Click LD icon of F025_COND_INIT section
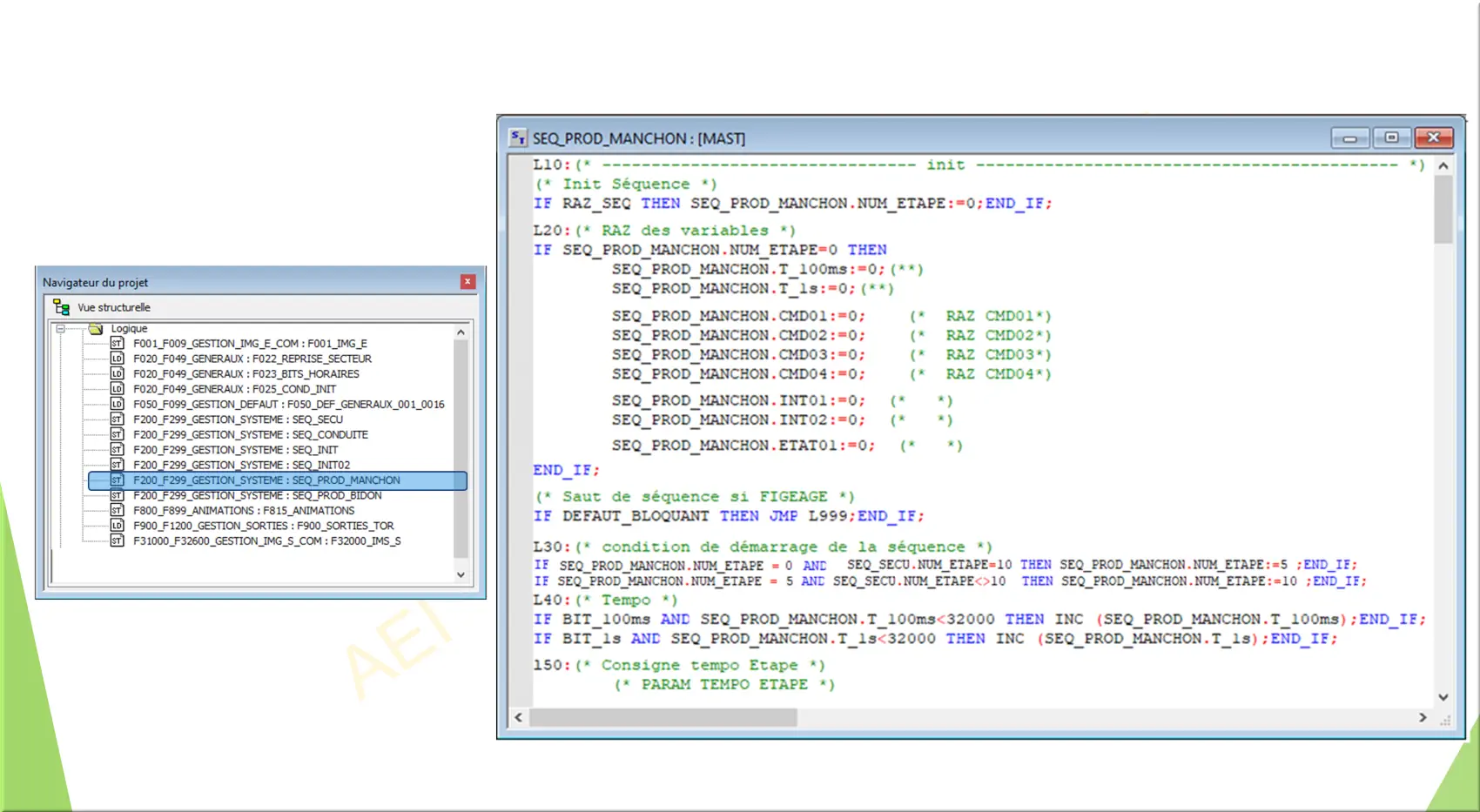The height and width of the screenshot is (812, 1480). [117, 389]
